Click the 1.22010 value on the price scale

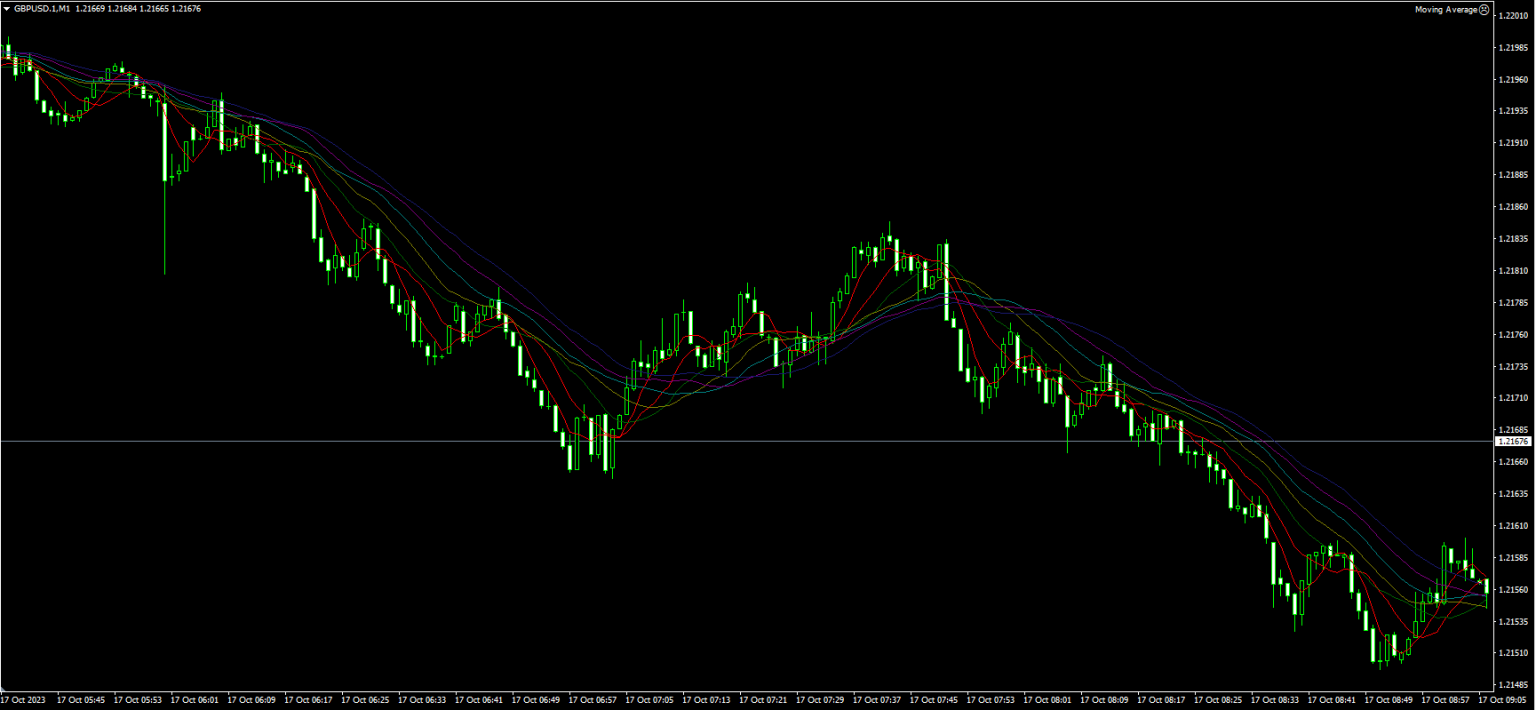click(x=1514, y=16)
